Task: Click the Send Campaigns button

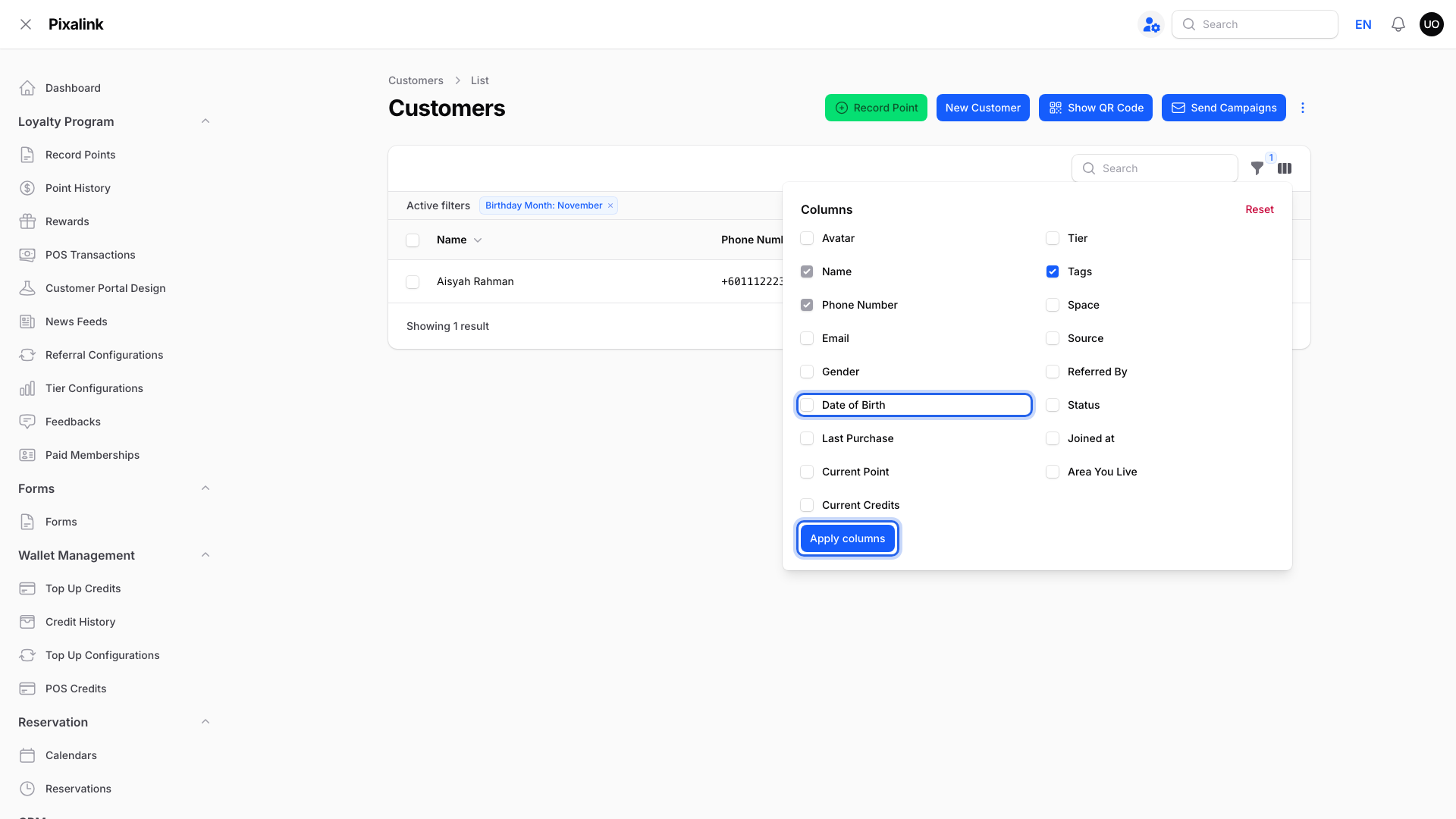Action: 1224,108
